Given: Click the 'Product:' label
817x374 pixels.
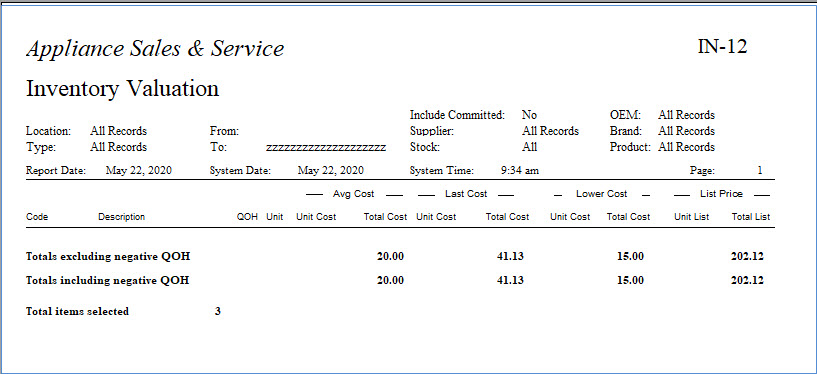Looking at the screenshot, I should [630, 147].
